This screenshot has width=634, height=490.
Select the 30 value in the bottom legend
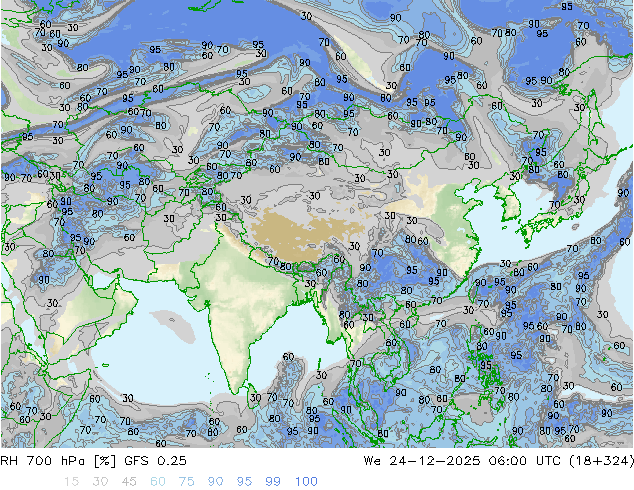tap(100, 482)
